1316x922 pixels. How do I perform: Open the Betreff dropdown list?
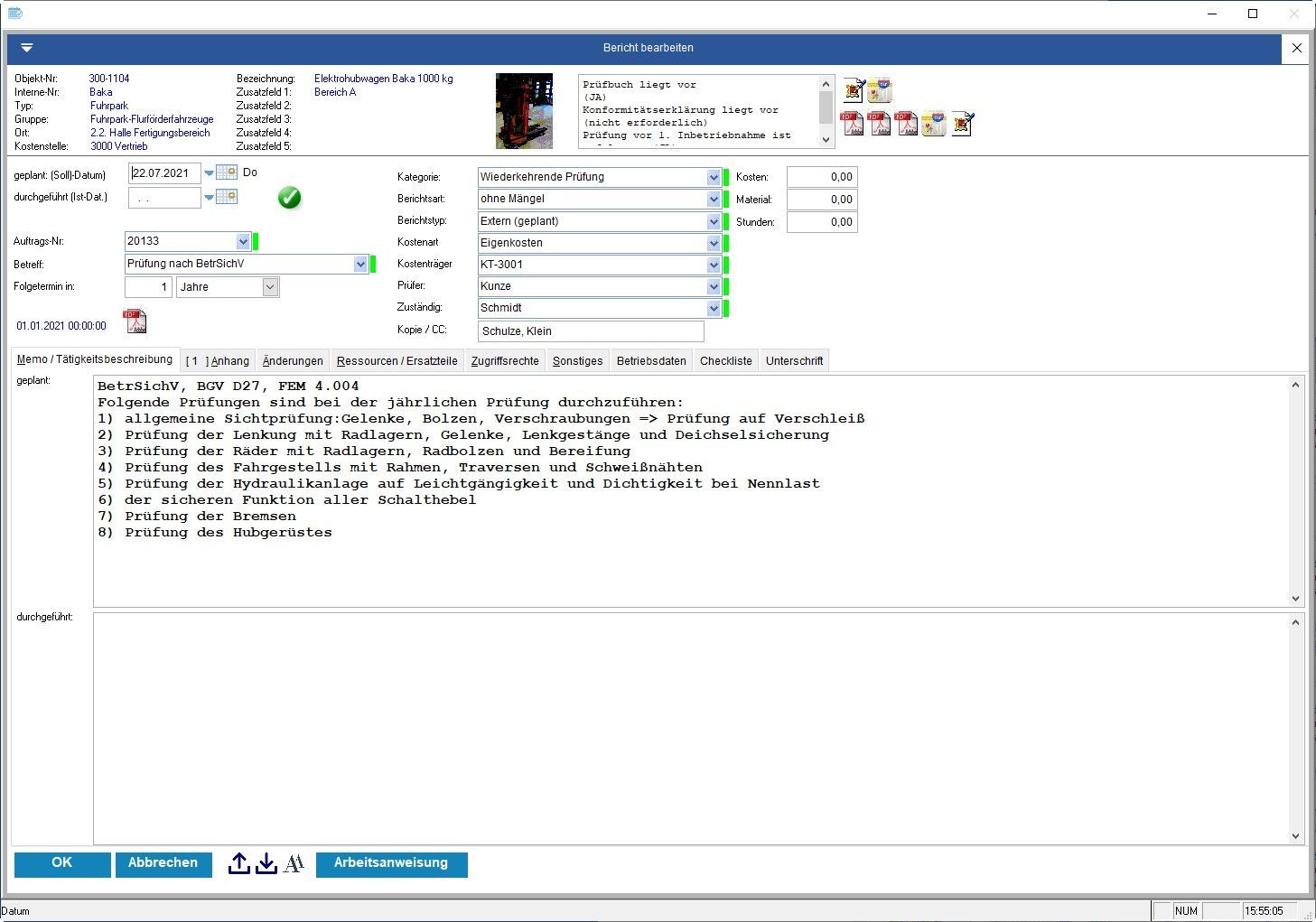pos(360,265)
